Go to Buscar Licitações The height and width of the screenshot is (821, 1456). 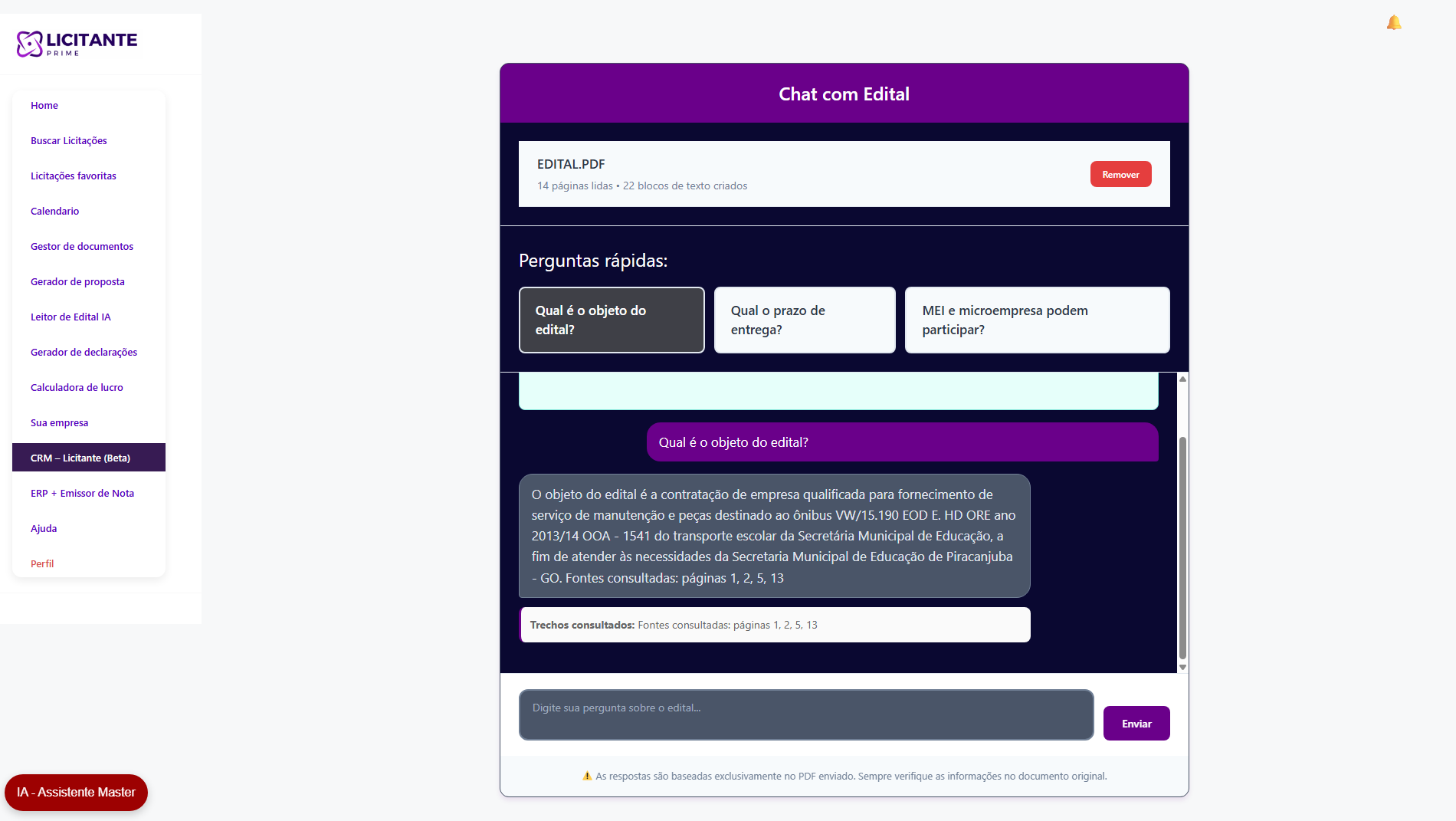(x=69, y=141)
